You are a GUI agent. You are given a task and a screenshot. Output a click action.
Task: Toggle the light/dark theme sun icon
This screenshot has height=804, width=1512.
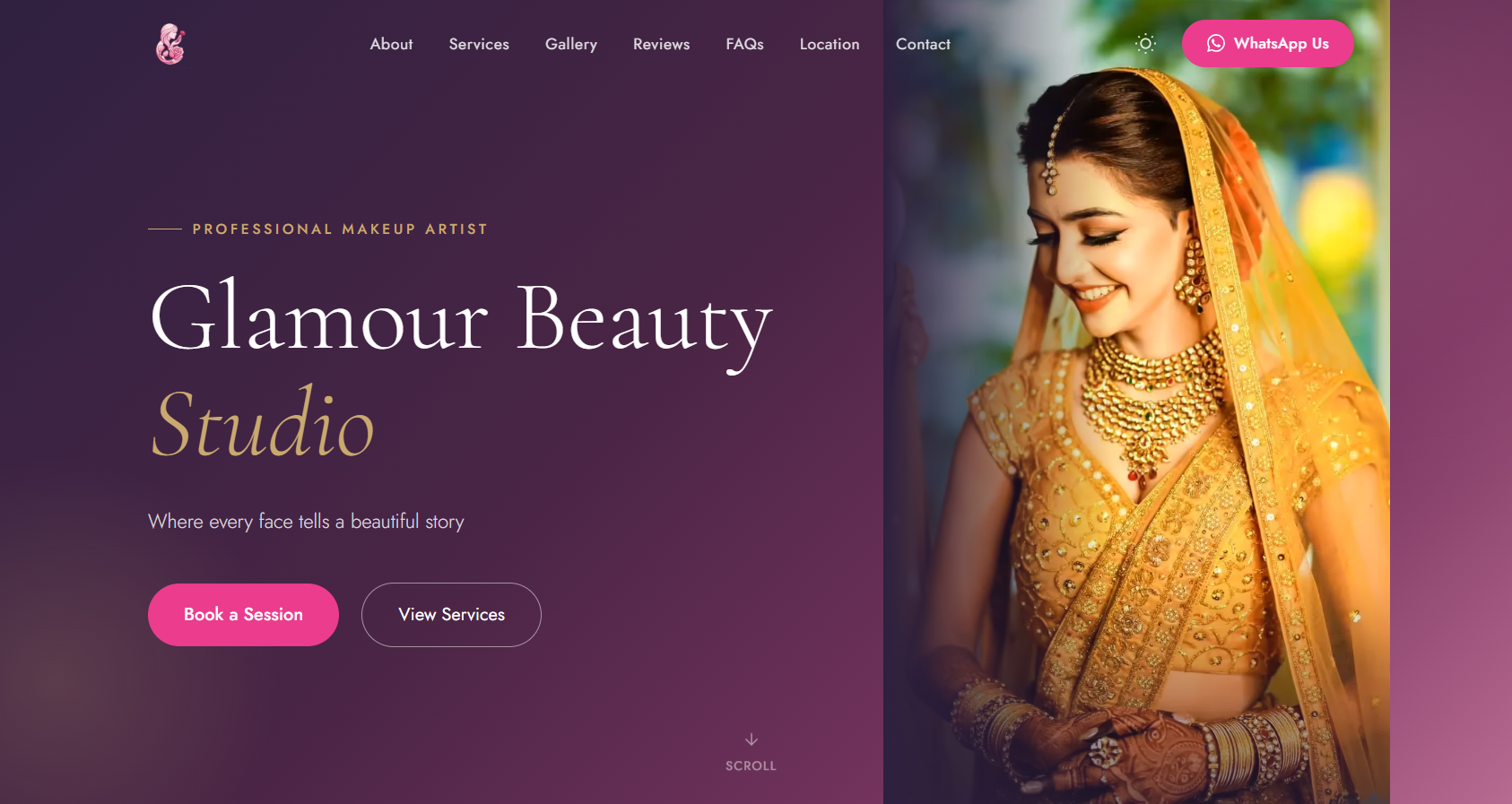pyautogui.click(x=1145, y=43)
